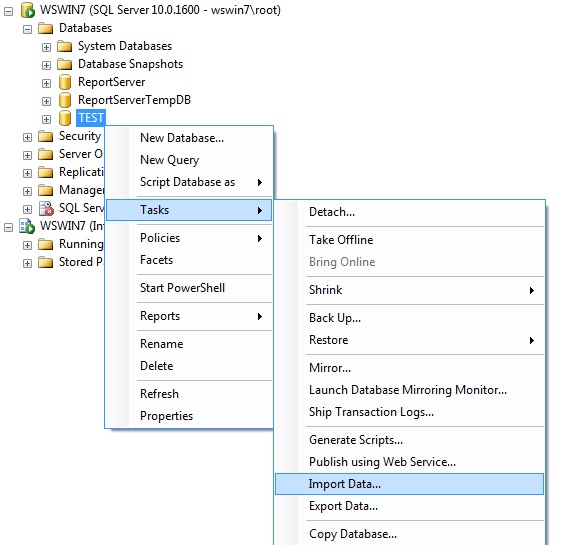Click the ReportServerTempDB database icon
The image size is (562, 545).
(x=65, y=100)
